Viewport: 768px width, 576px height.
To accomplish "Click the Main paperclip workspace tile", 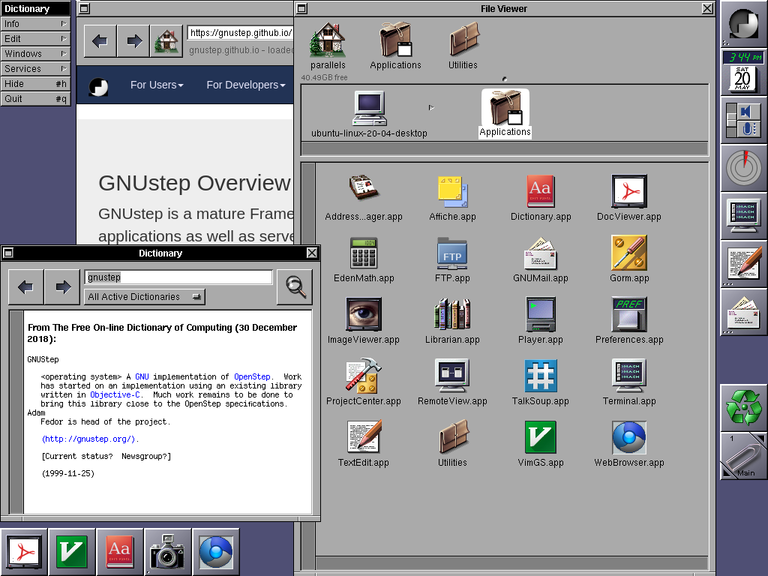I will tap(744, 456).
